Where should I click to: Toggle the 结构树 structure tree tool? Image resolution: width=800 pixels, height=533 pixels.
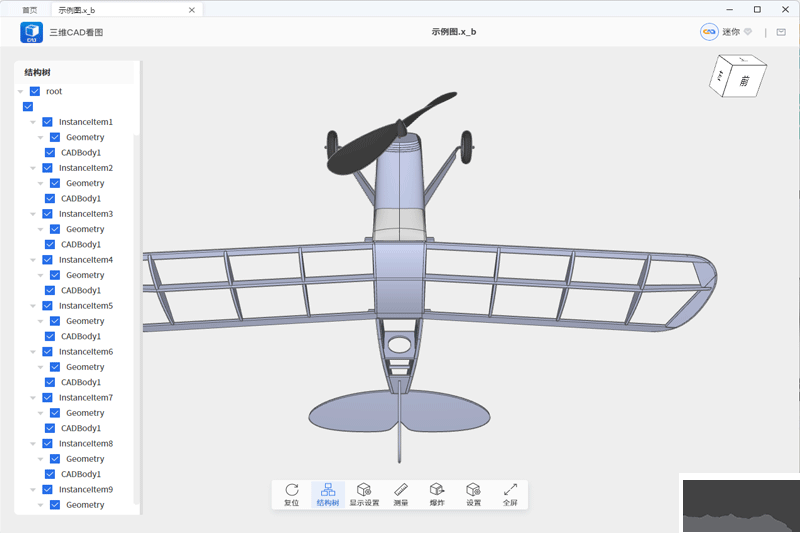[328, 494]
